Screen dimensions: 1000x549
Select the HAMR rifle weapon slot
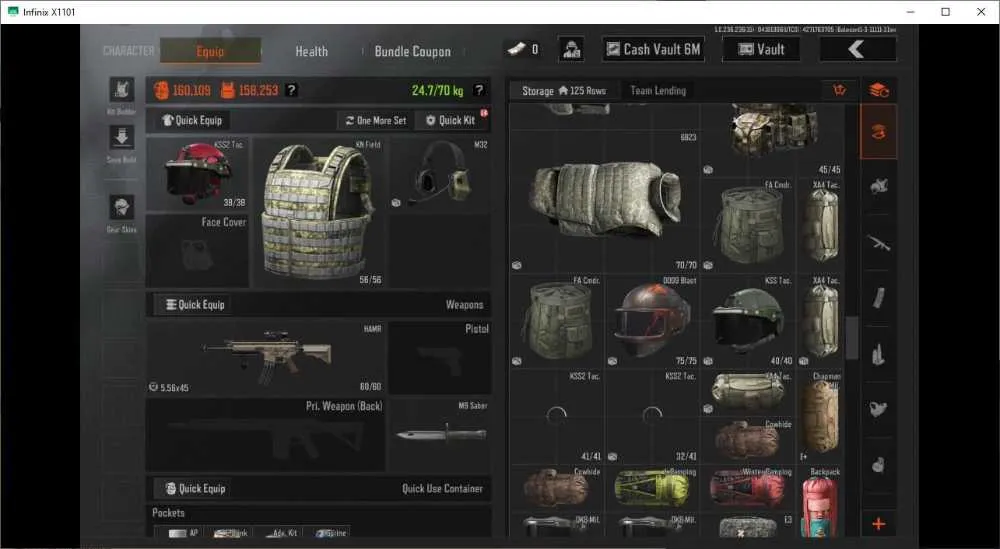(x=266, y=358)
